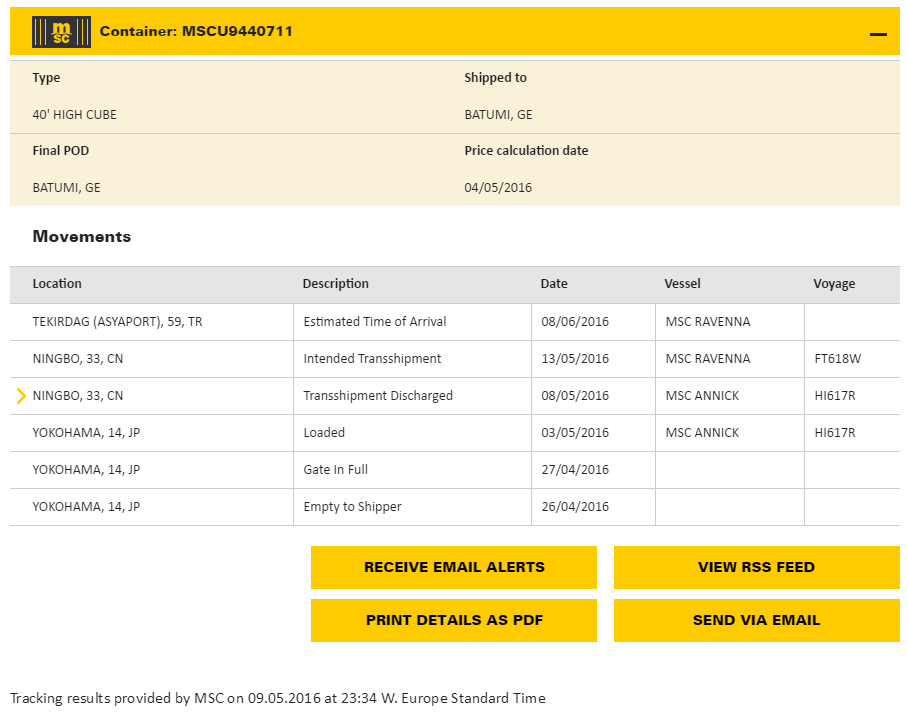Image resolution: width=908 pixels, height=726 pixels.
Task: Click the Yokohama Loaded movement row
Action: coord(324,433)
